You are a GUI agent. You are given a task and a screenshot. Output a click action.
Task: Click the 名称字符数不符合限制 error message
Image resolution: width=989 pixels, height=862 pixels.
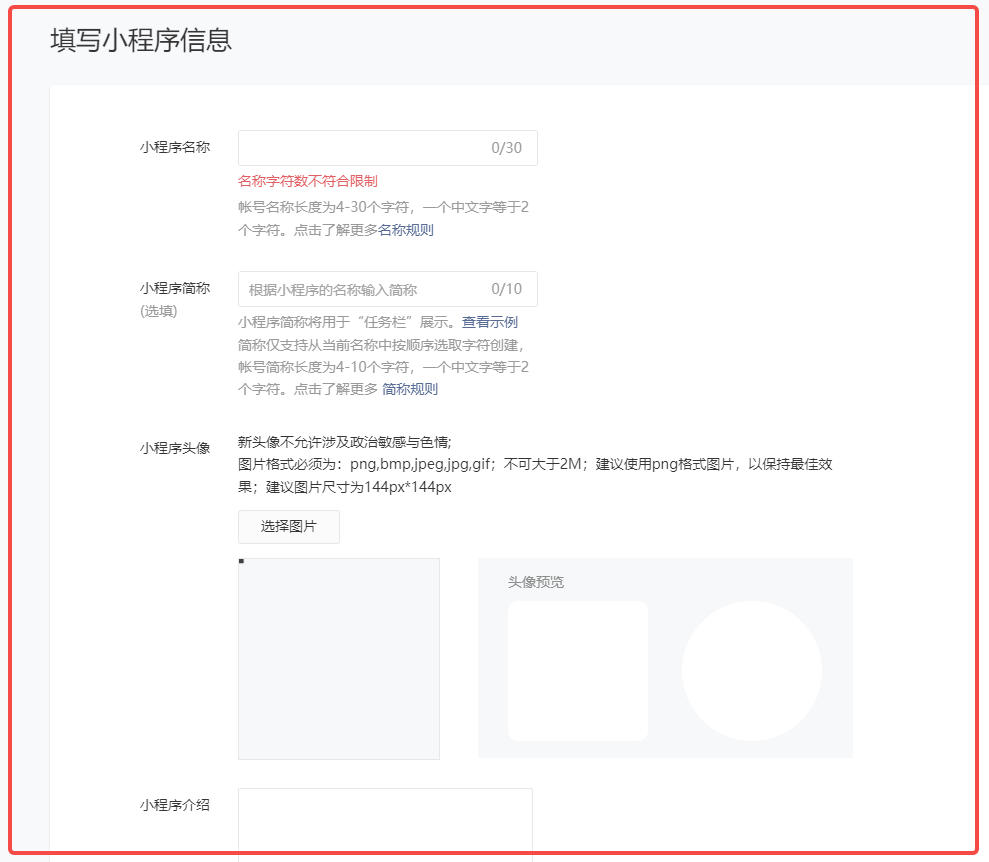coord(308,182)
